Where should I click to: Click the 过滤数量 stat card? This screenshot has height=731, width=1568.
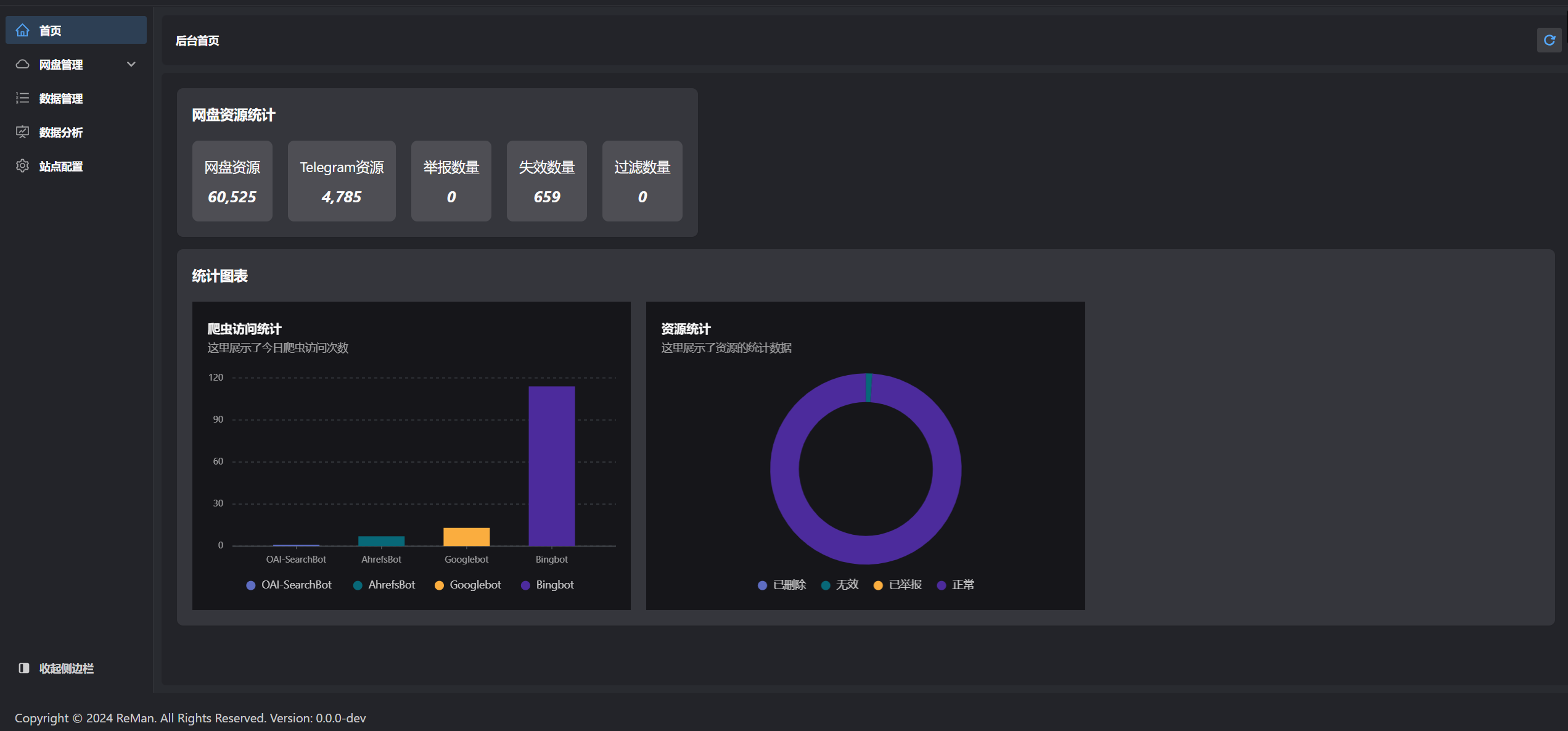(642, 181)
